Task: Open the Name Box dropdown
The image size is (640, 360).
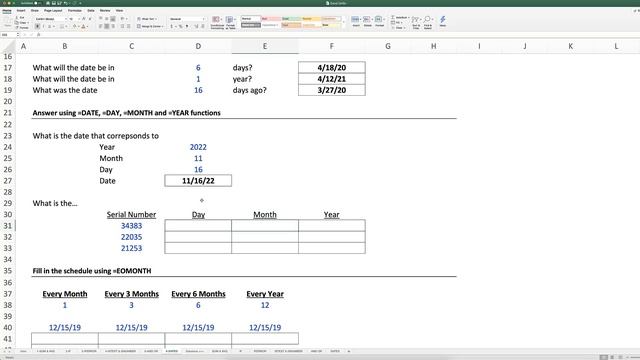Action: [18, 35]
